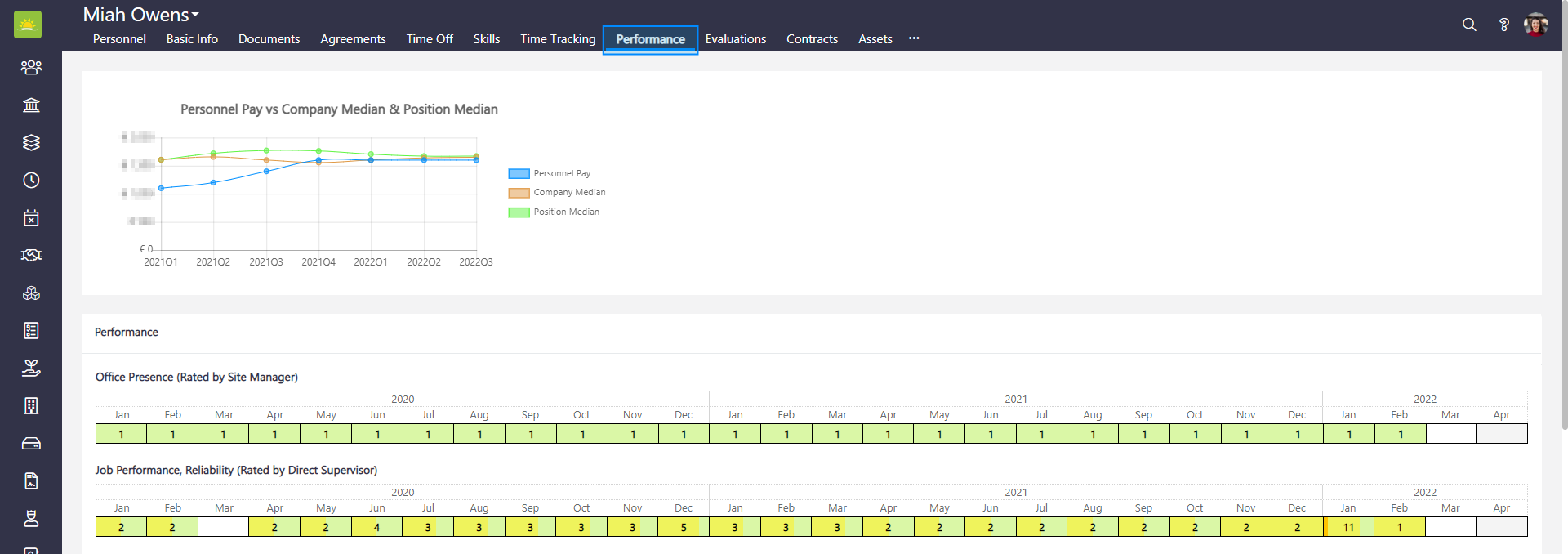Open the calendar with X sidebar icon
1568x554 pixels.
[31, 217]
